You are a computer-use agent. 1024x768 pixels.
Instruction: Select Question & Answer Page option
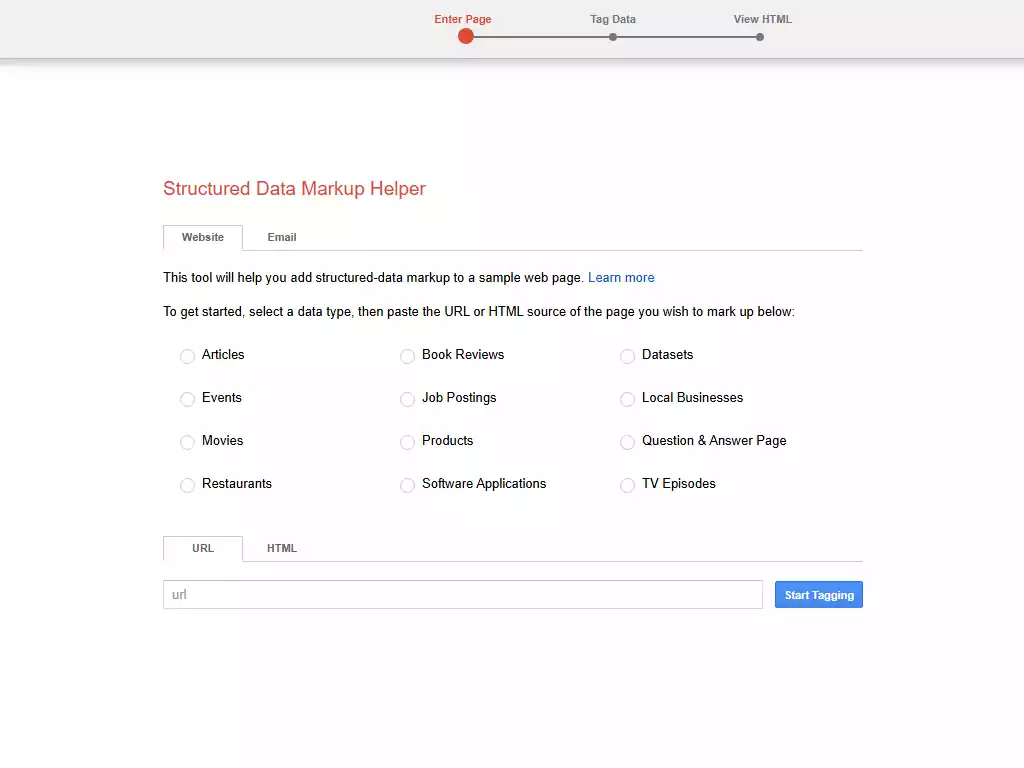(627, 443)
